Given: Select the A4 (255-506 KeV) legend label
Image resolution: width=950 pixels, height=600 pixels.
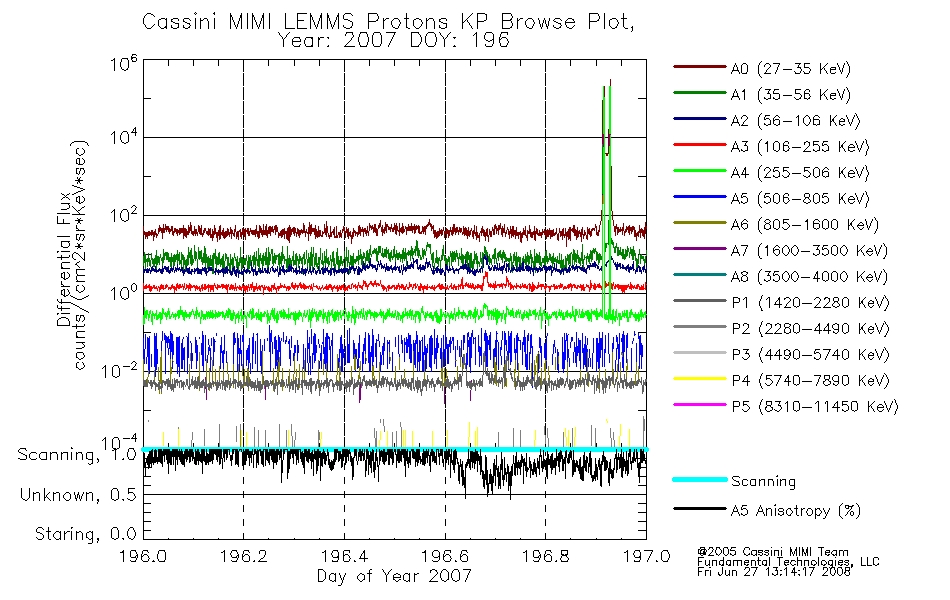Looking at the screenshot, I should [x=800, y=173].
